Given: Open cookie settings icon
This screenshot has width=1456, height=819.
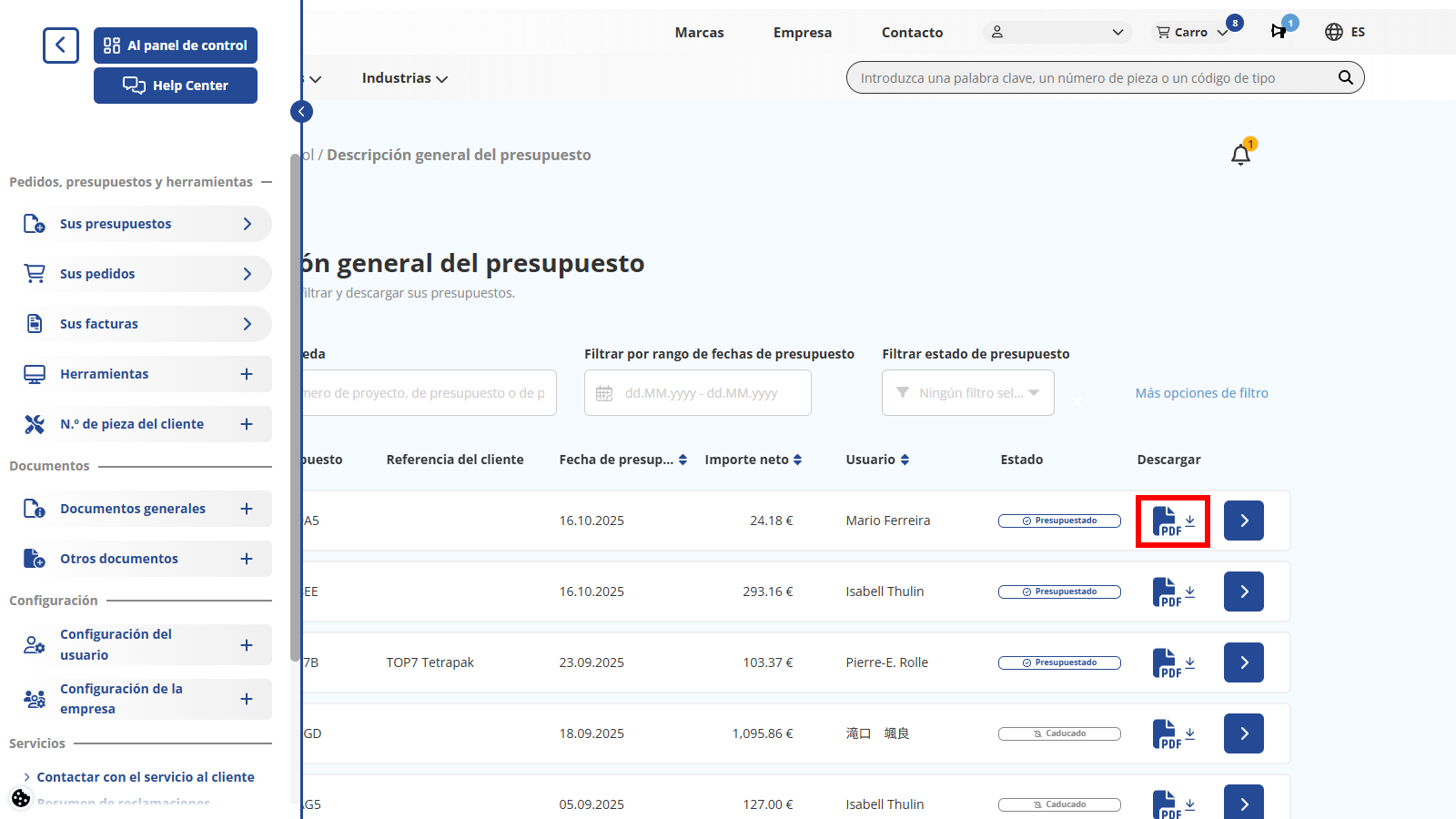Looking at the screenshot, I should [21, 798].
